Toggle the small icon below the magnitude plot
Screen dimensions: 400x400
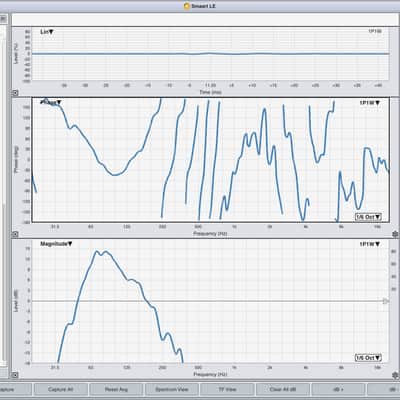(x=15, y=375)
